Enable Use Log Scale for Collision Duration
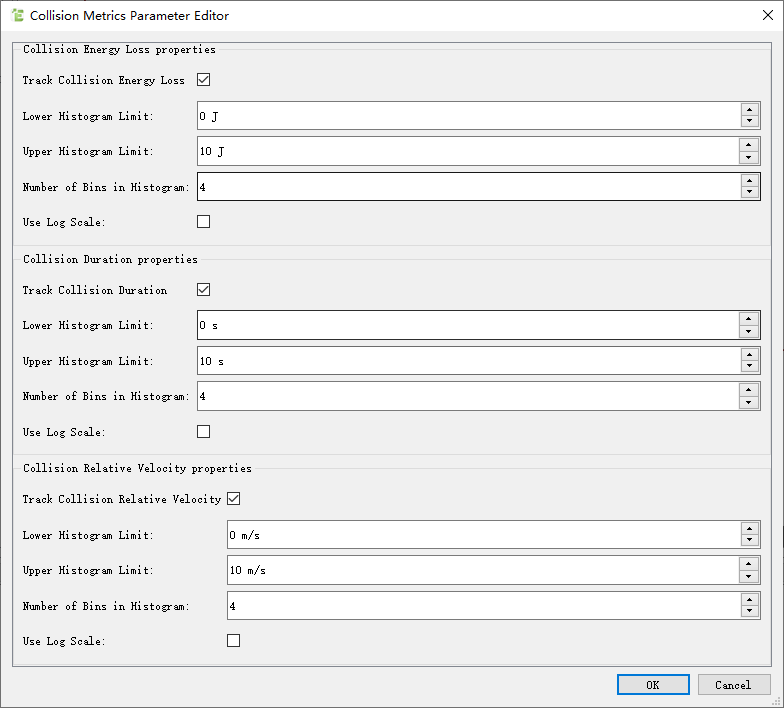This screenshot has height=708, width=784. pos(204,432)
